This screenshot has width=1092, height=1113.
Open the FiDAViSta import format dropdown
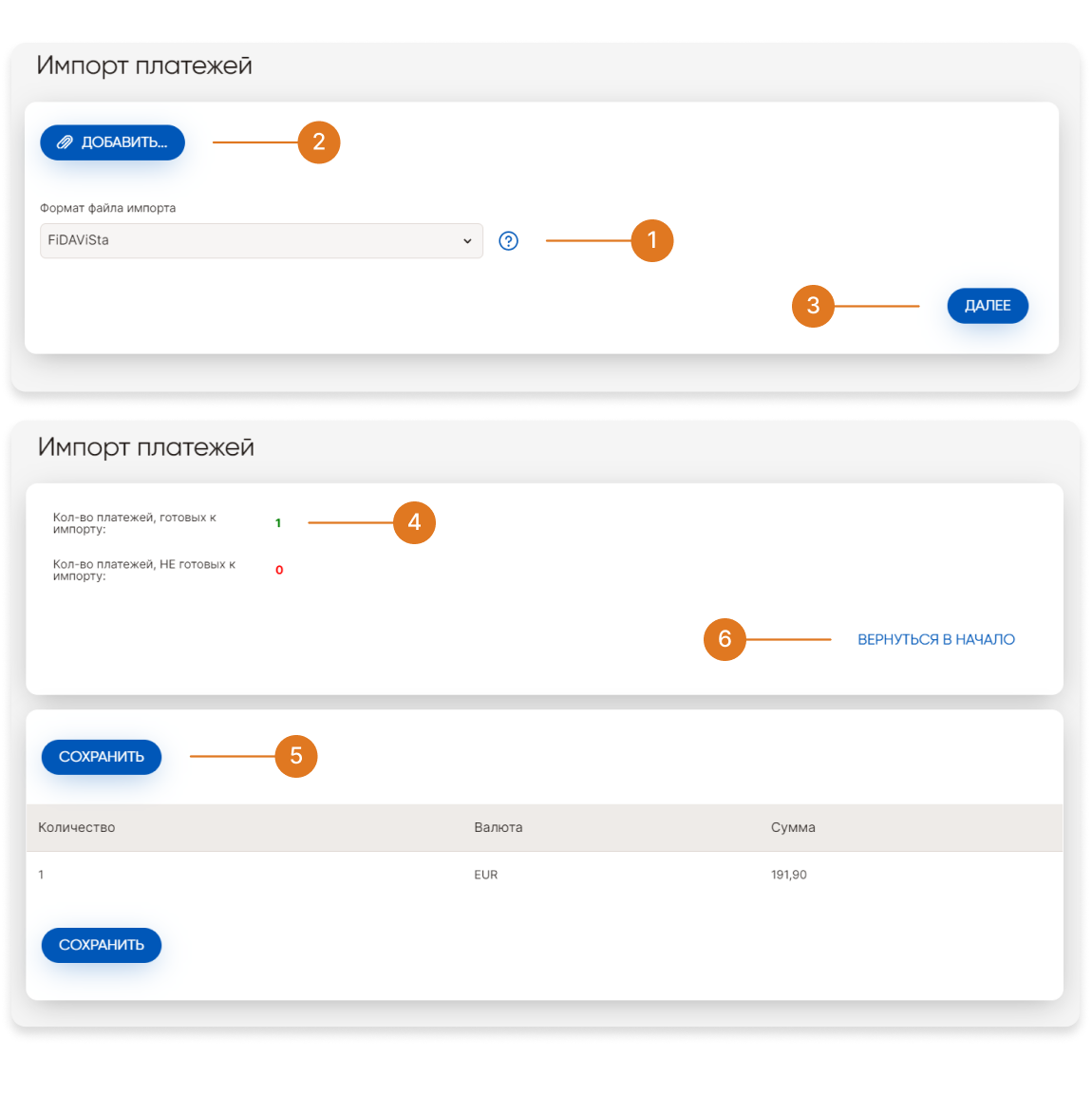(261, 241)
